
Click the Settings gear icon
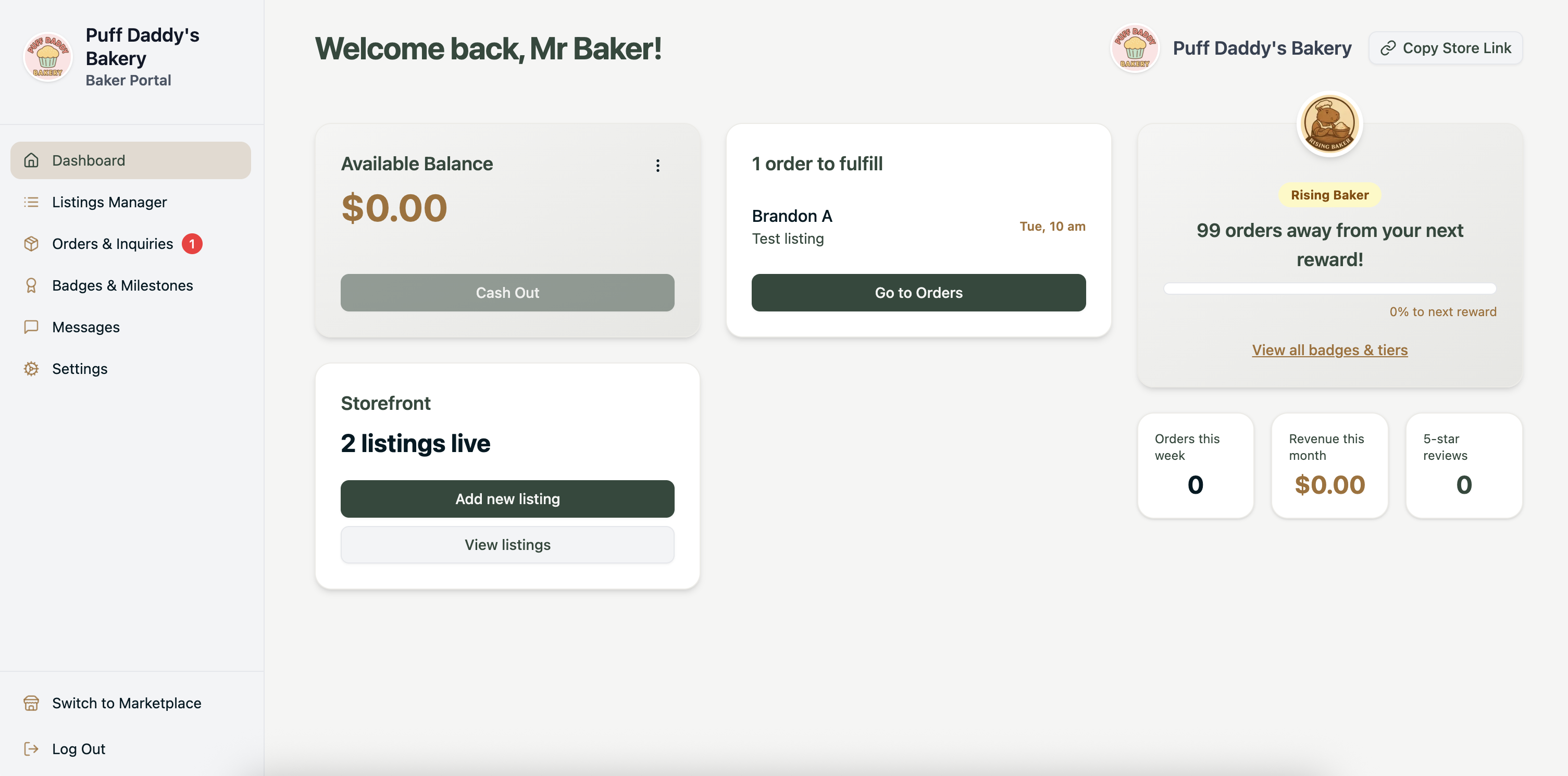(x=31, y=369)
